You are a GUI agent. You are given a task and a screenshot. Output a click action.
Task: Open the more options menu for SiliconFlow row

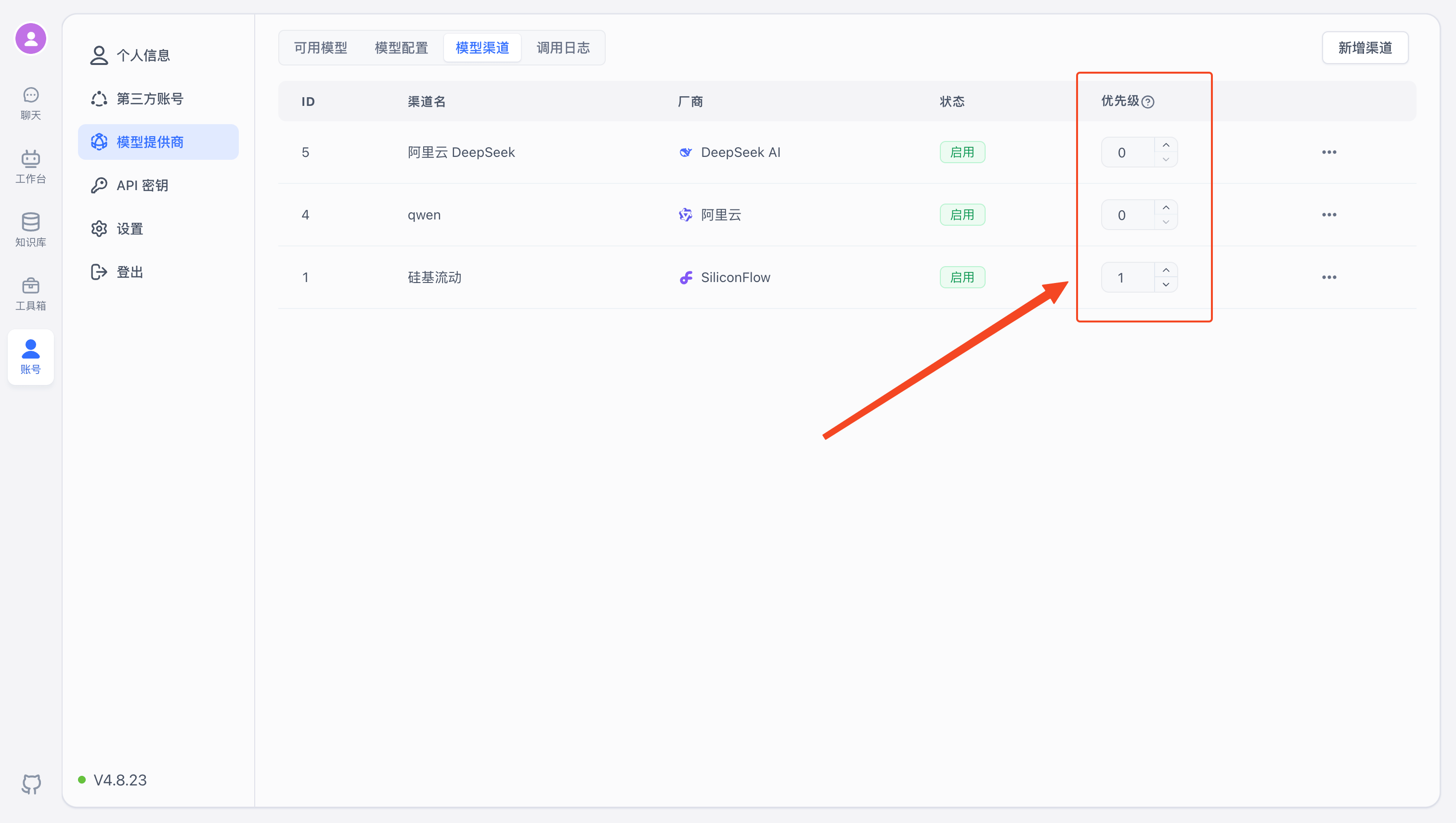pyautogui.click(x=1329, y=277)
